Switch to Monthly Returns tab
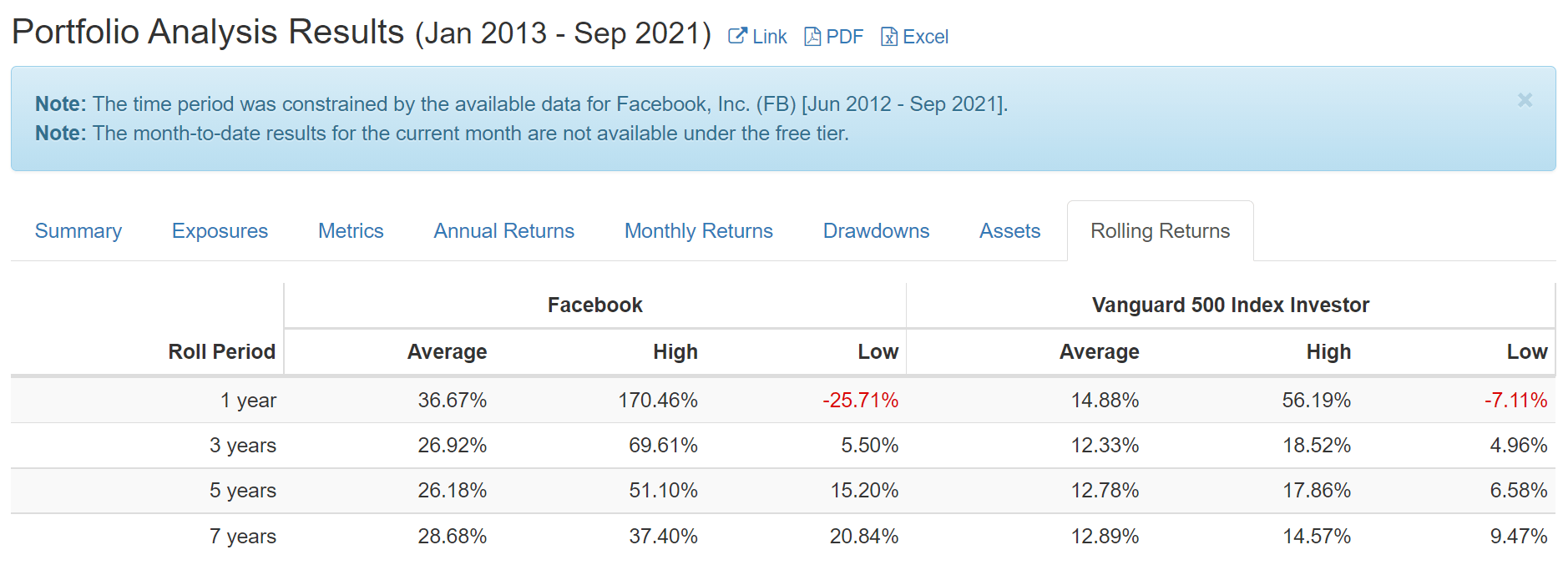The height and width of the screenshot is (570, 1568). (x=699, y=231)
